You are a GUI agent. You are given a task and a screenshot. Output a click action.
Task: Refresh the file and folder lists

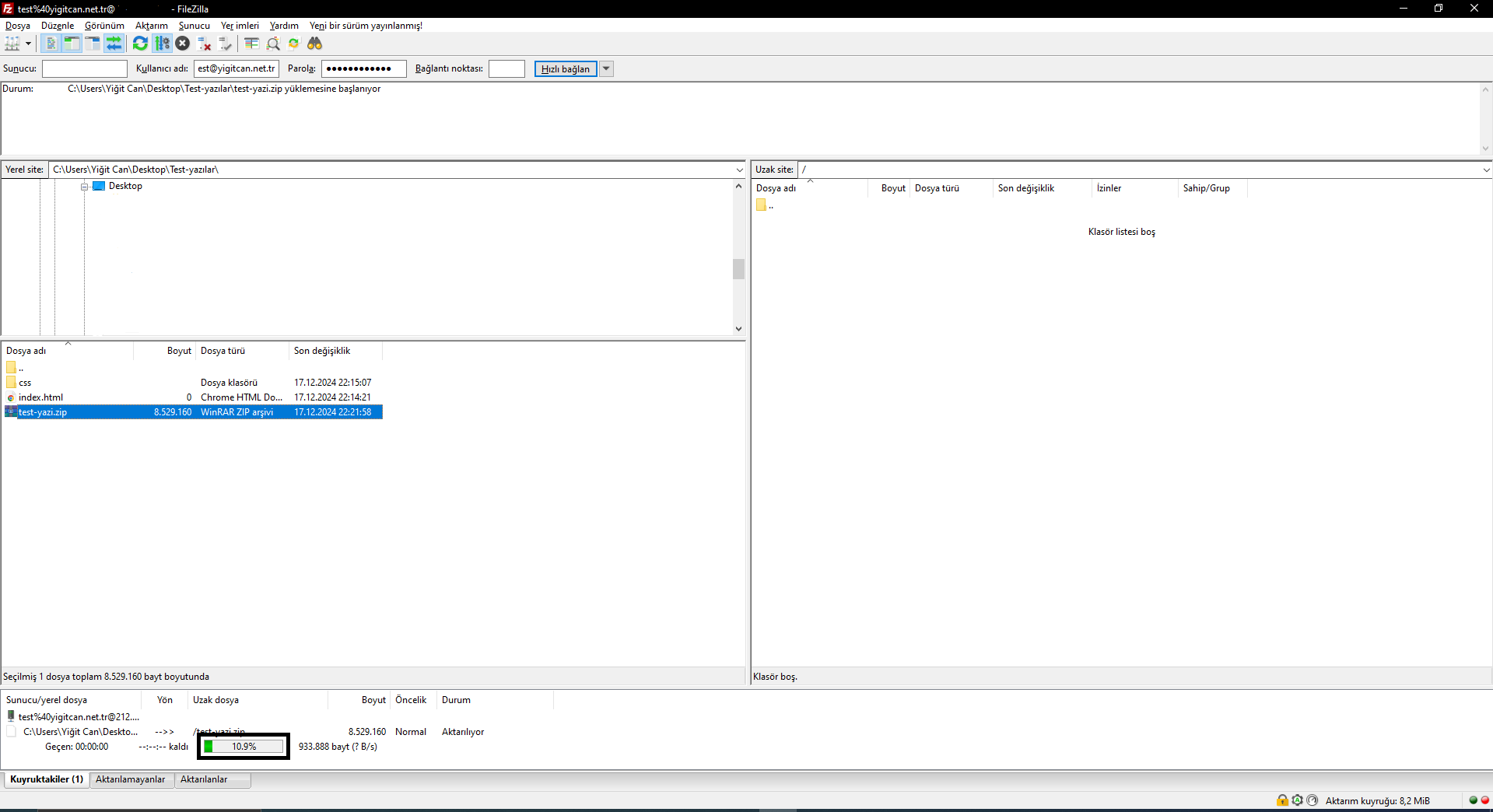pyautogui.click(x=140, y=44)
